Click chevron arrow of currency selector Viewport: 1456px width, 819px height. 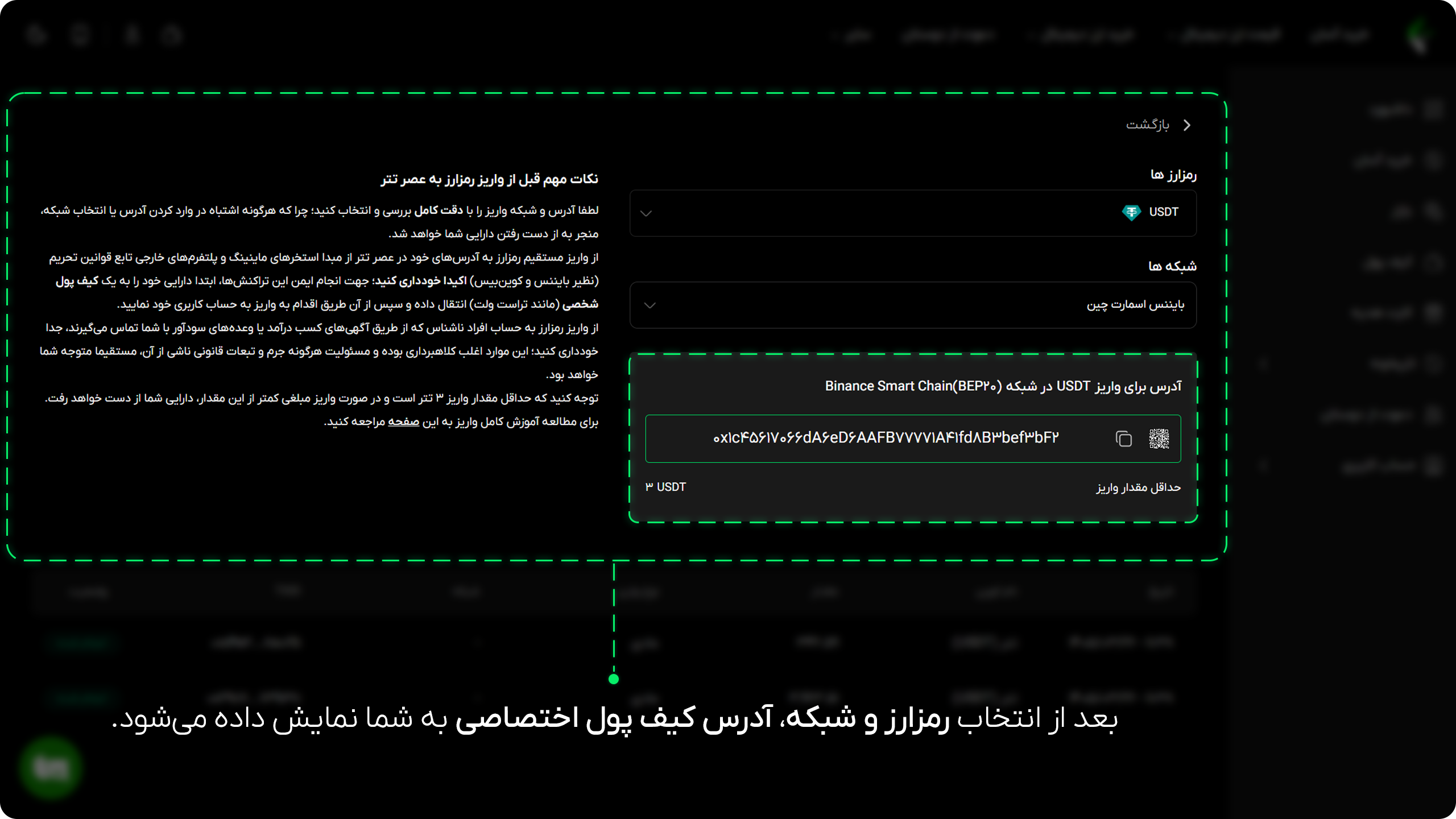point(646,213)
